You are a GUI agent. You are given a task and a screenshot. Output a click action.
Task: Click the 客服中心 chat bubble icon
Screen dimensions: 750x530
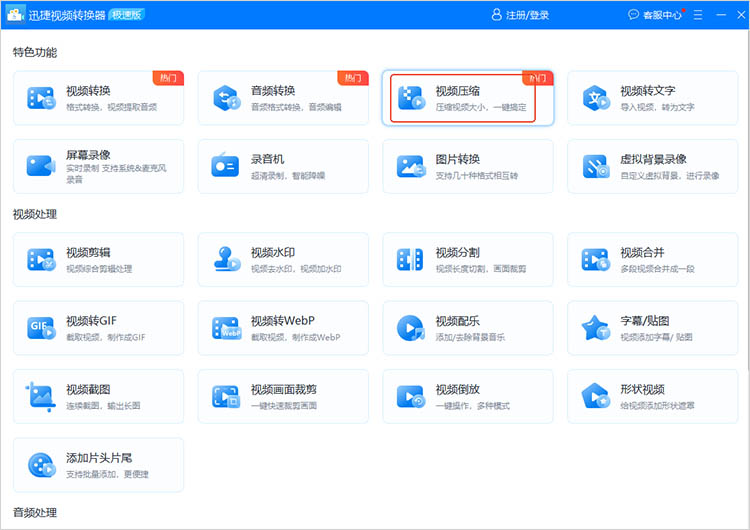[633, 14]
